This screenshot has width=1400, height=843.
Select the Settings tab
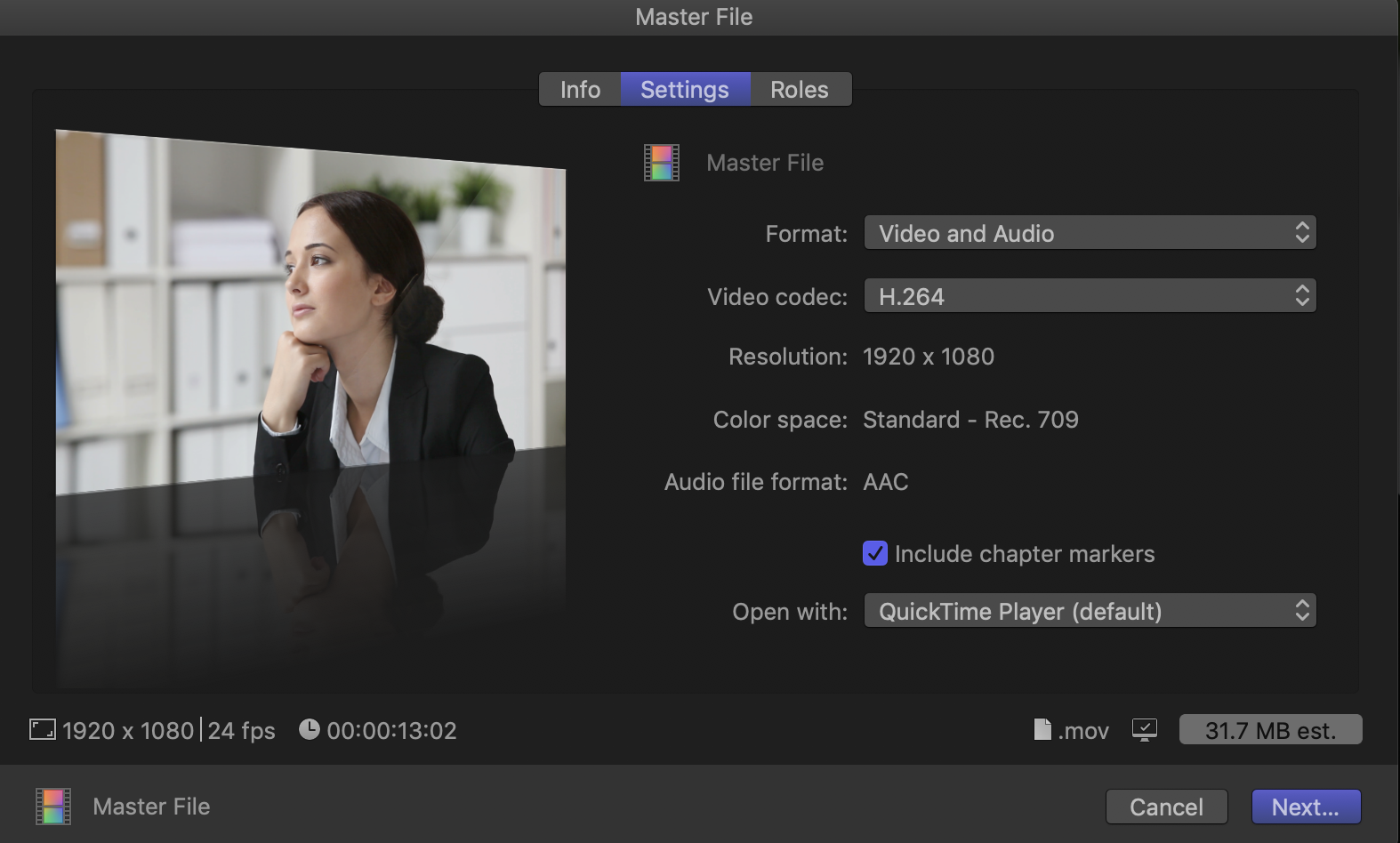coord(685,90)
